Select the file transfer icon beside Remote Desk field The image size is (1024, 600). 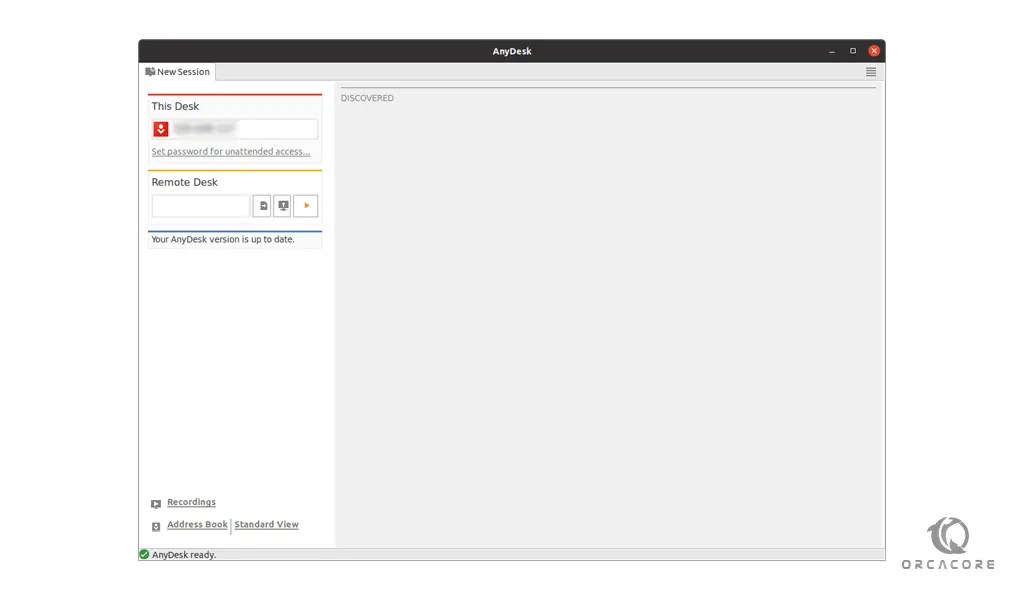262,205
